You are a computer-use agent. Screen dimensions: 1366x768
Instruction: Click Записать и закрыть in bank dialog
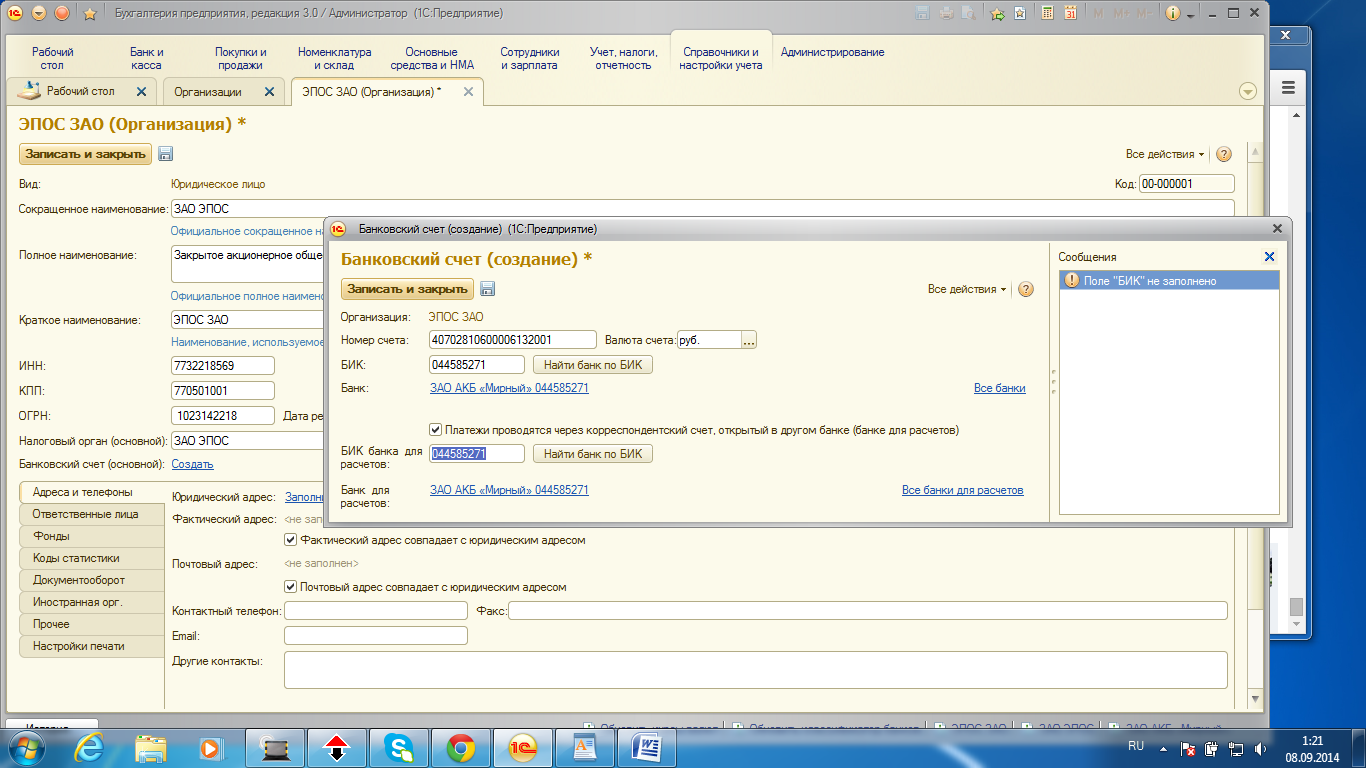408,289
